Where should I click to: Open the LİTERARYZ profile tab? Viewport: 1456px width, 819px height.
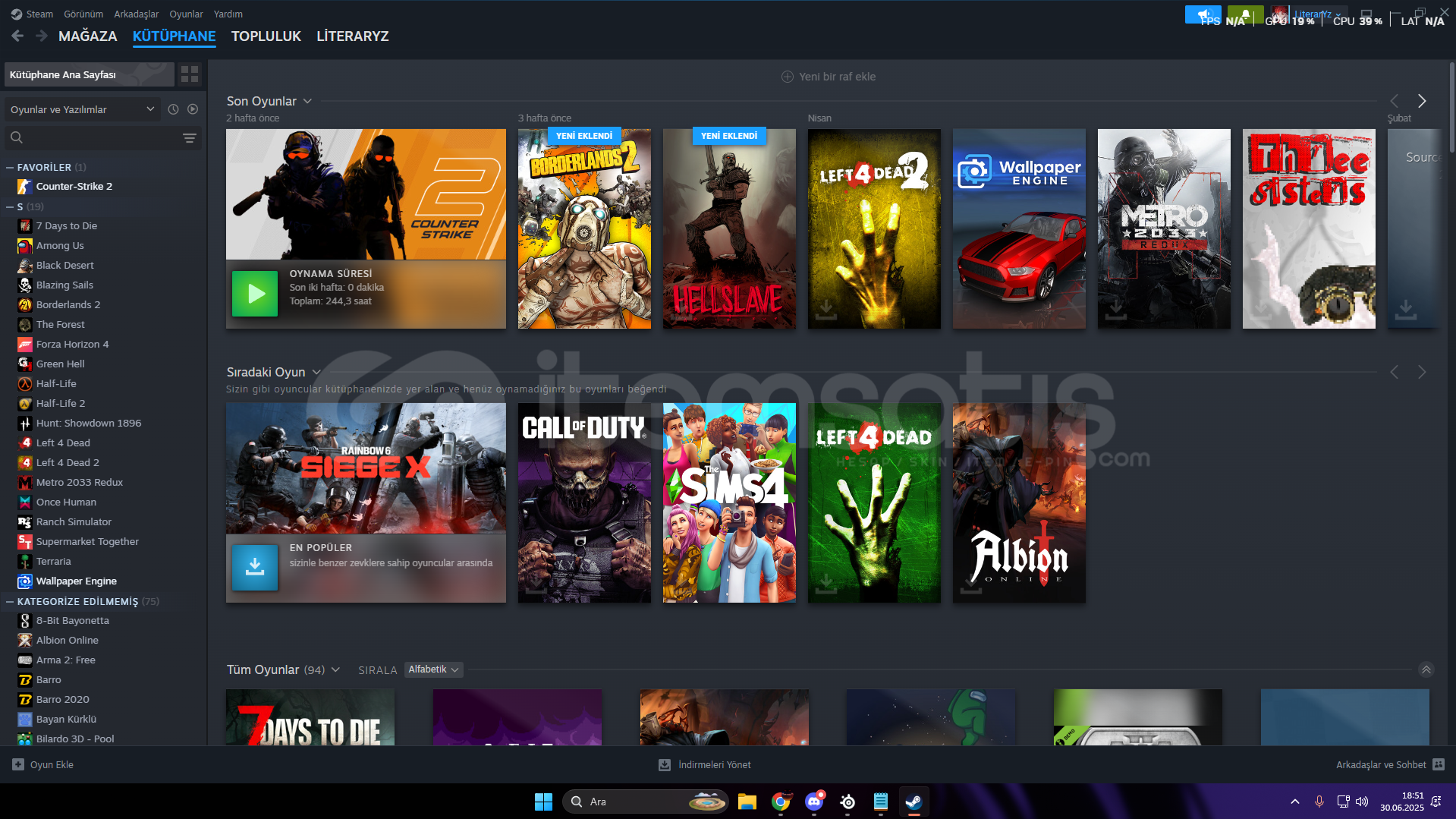(353, 36)
